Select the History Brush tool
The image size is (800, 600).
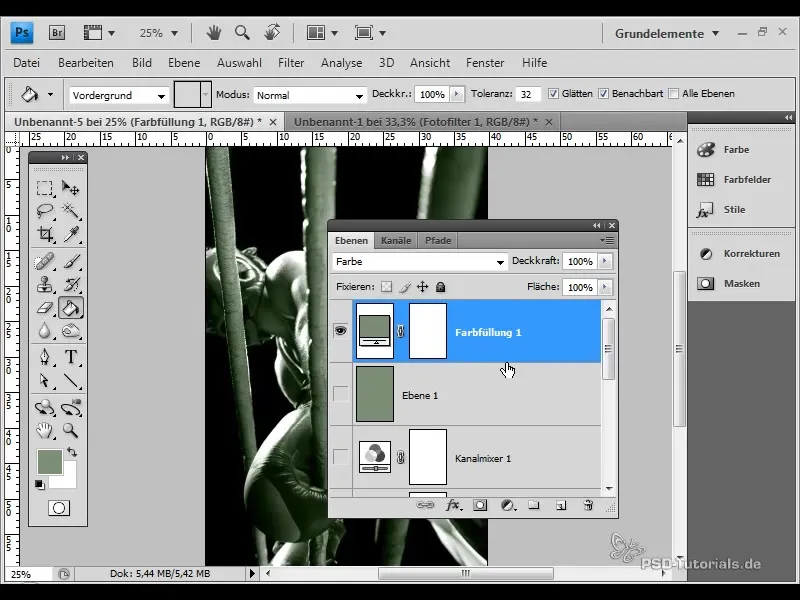tap(70, 284)
